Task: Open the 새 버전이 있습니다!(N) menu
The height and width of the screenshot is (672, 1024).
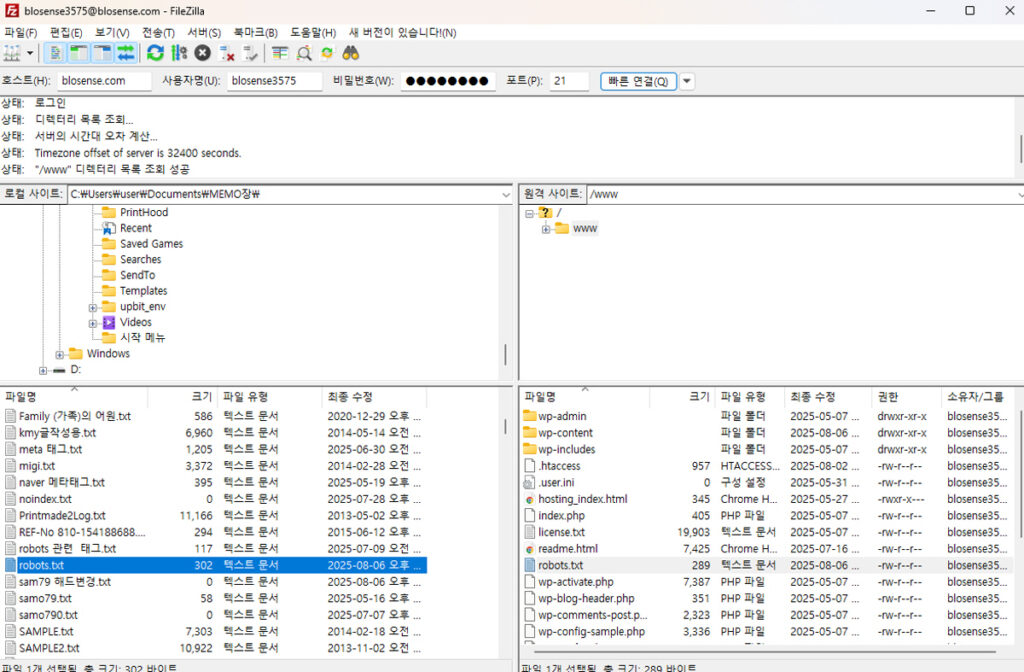Action: point(402,33)
